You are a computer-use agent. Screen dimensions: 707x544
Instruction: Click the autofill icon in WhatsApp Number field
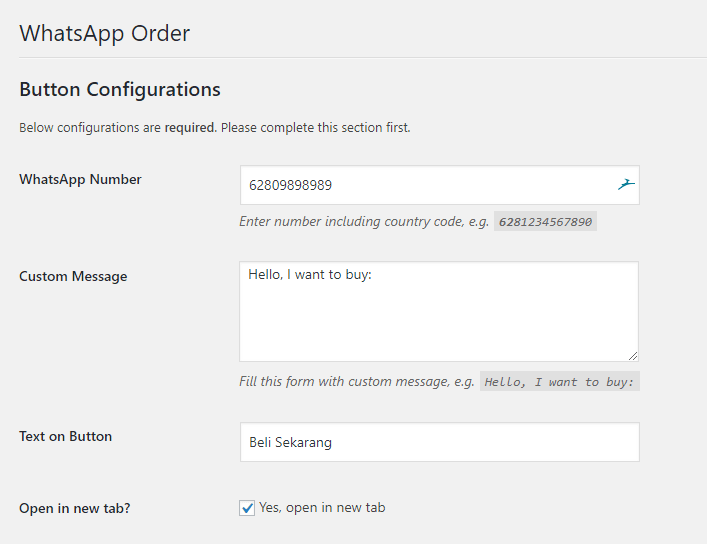[626, 184]
